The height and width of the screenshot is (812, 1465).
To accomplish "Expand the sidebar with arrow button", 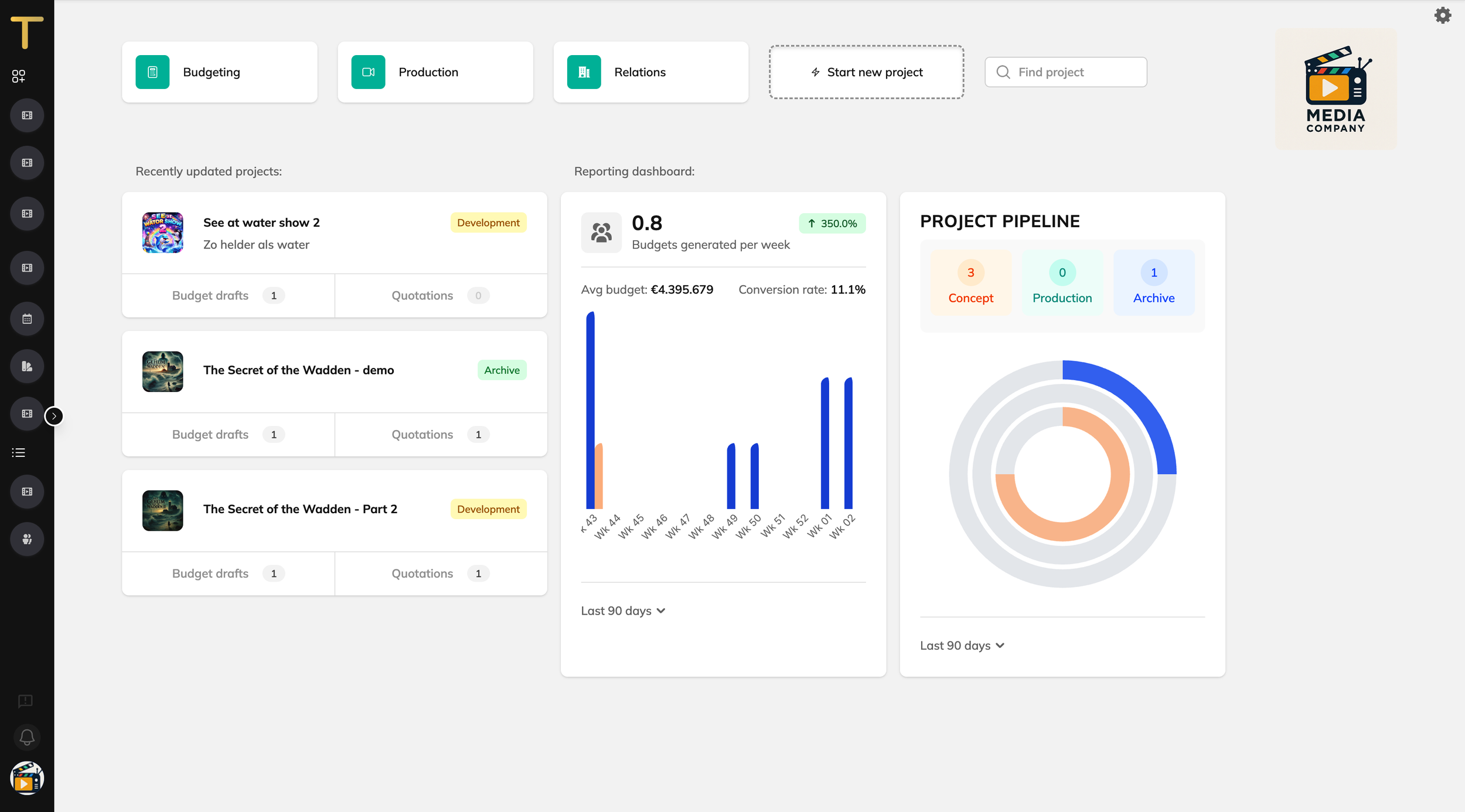I will (54, 416).
